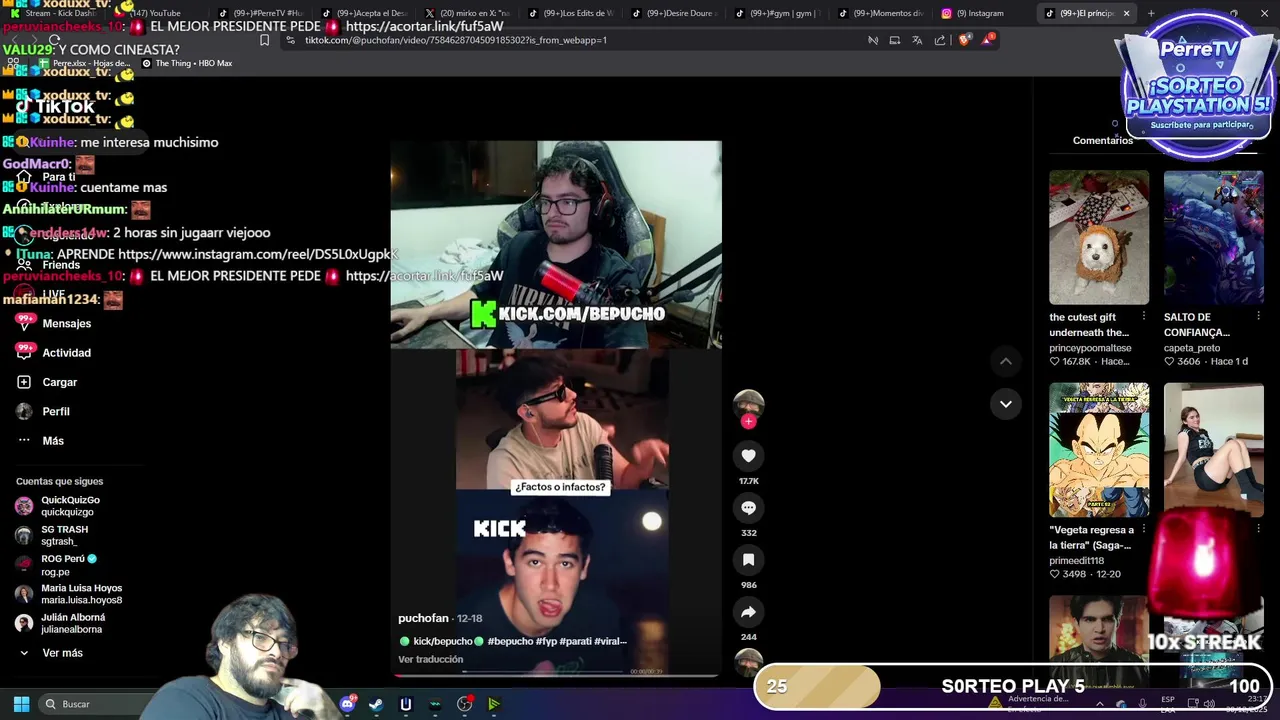Expand Ver más under followed accounts
Image resolution: width=1280 pixels, height=720 pixels.
click(x=50, y=653)
